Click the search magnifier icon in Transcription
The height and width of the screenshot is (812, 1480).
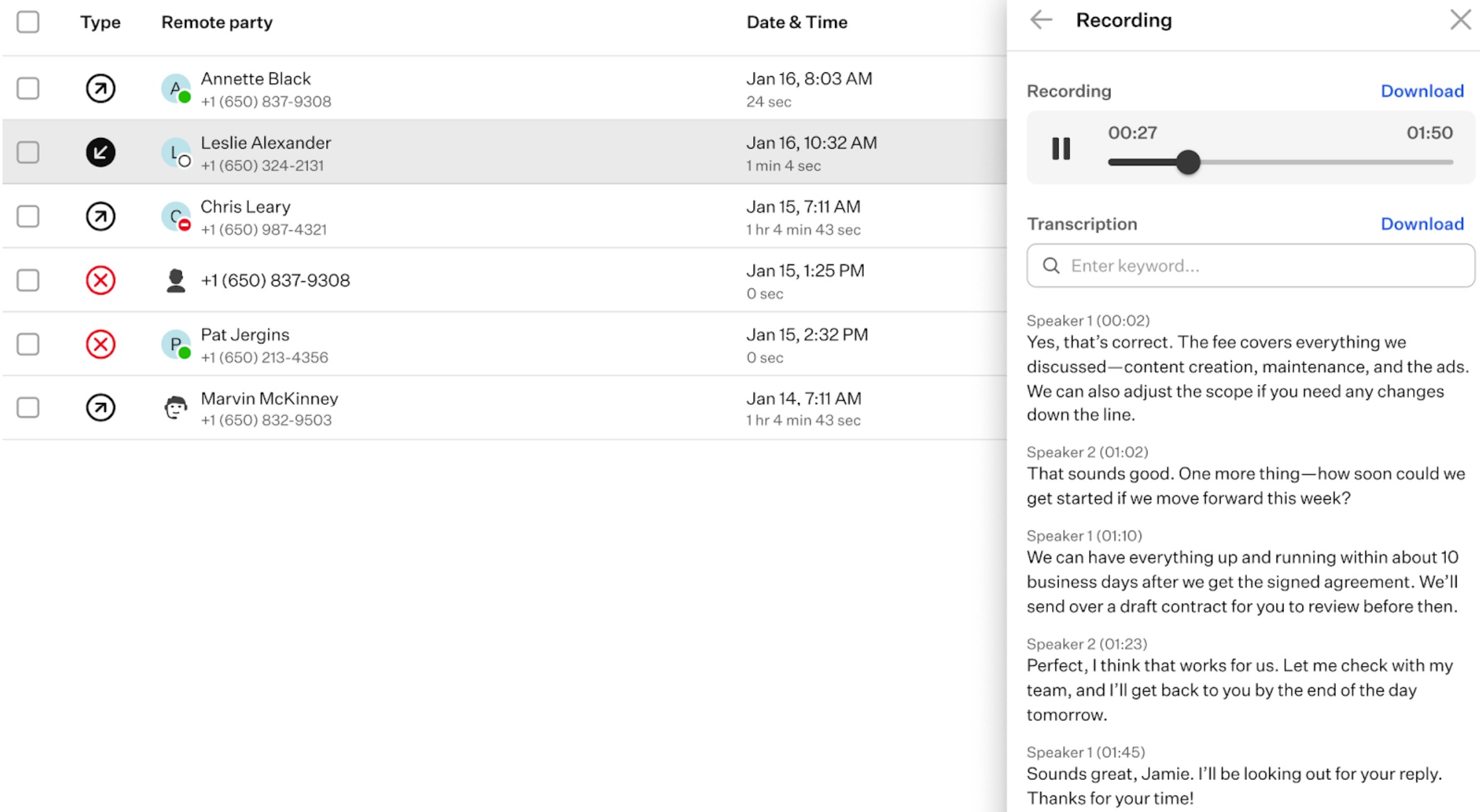tap(1051, 266)
